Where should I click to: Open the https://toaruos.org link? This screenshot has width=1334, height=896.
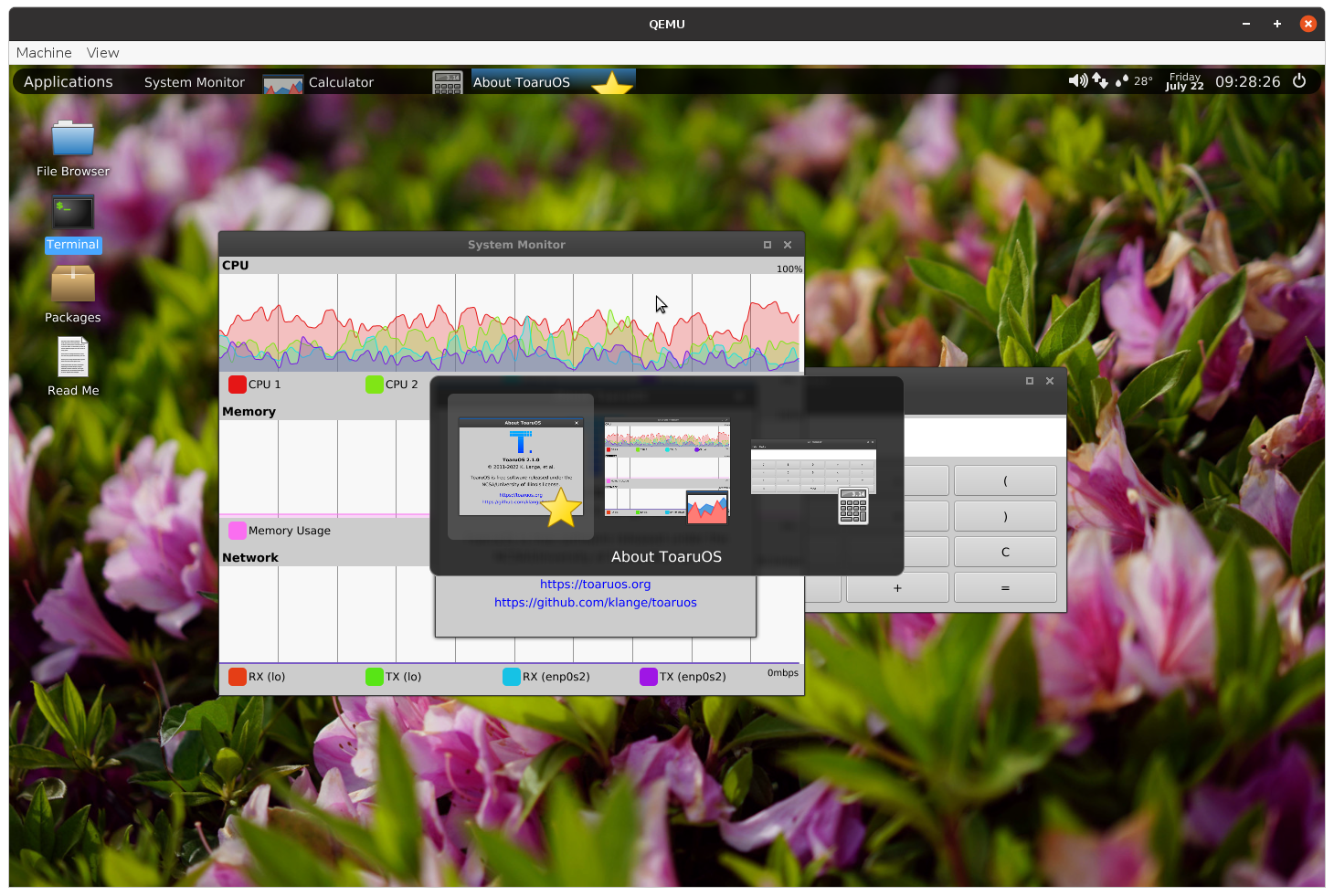595,585
